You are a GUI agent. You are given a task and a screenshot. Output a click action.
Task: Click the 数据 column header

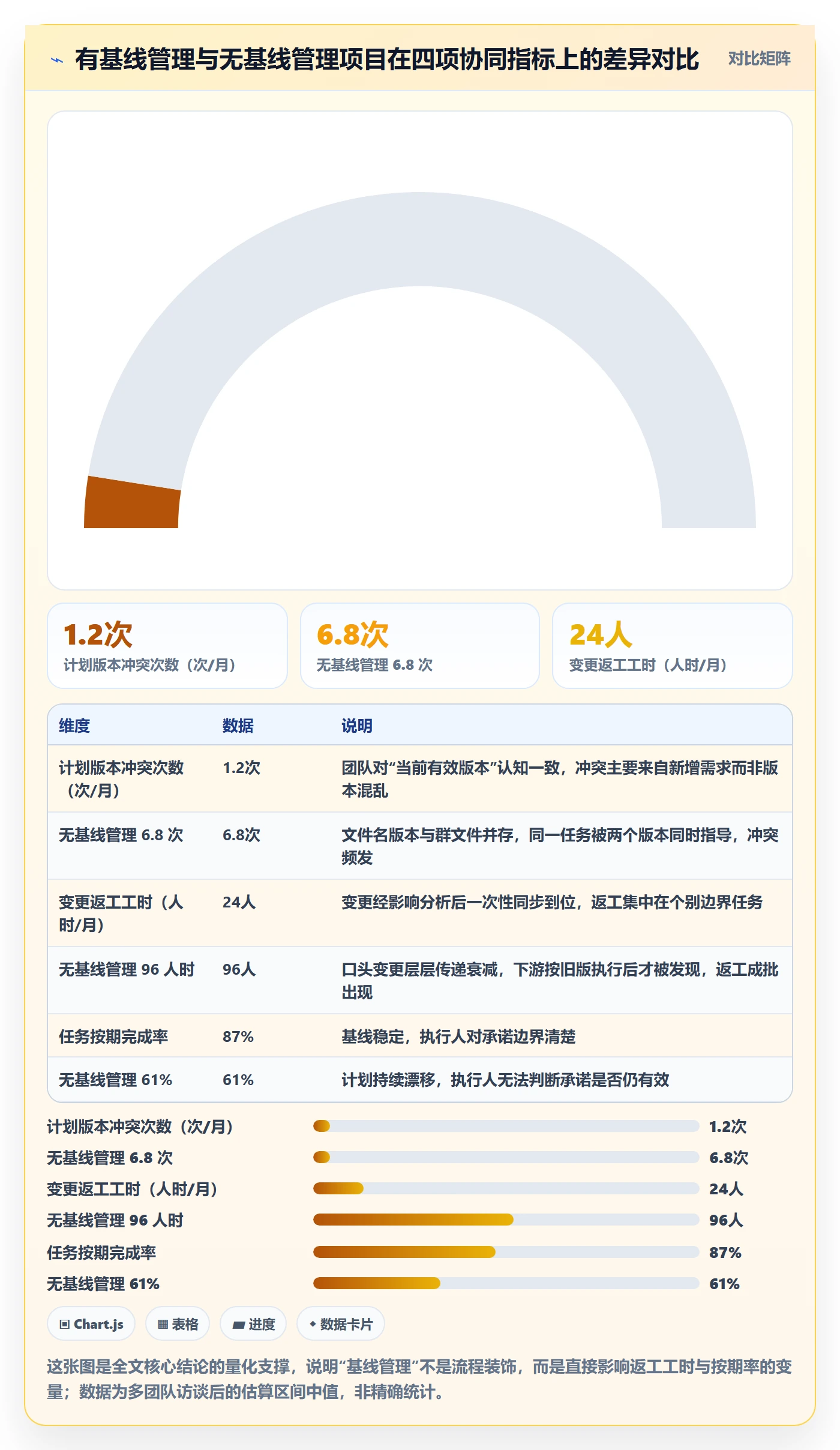pyautogui.click(x=238, y=726)
